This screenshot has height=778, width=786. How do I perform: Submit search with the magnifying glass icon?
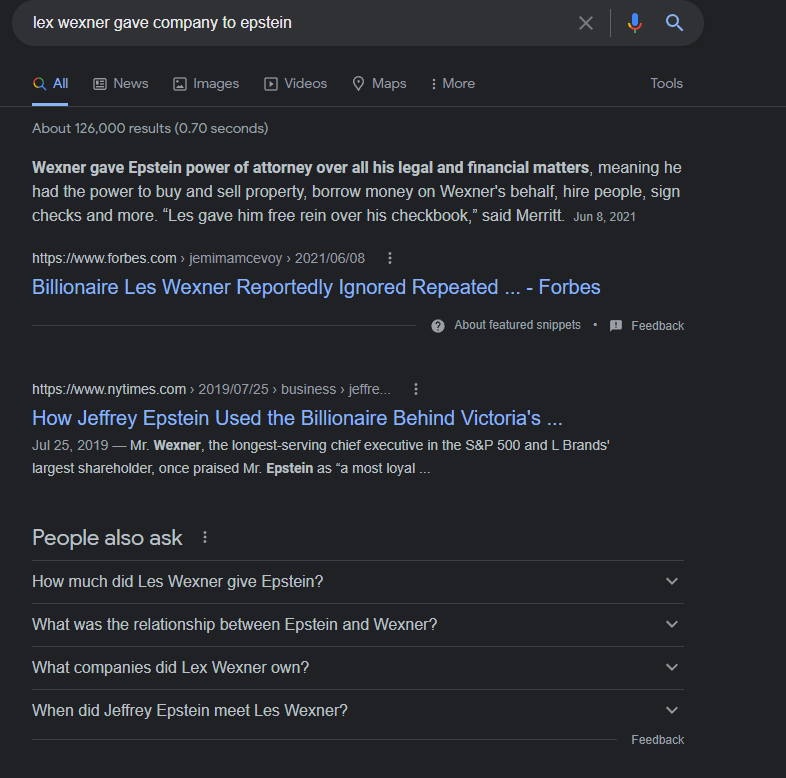[x=674, y=23]
